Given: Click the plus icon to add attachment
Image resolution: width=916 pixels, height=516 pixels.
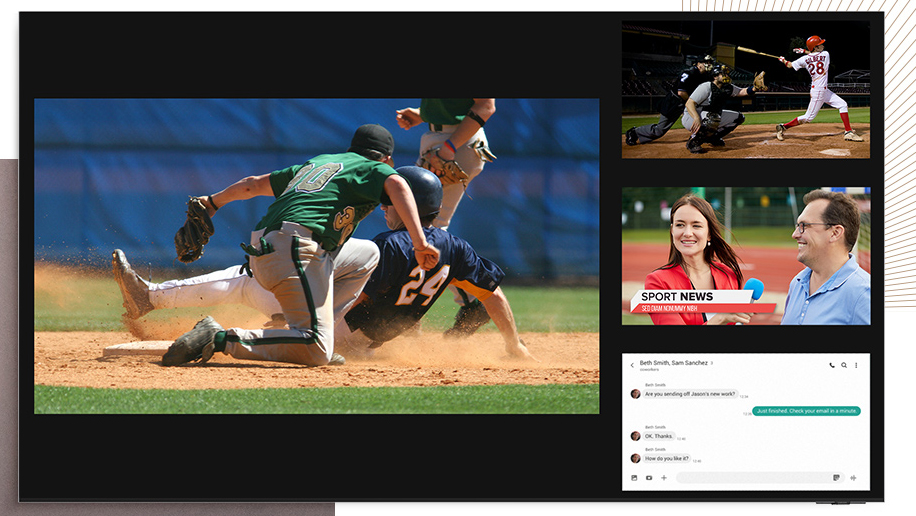Looking at the screenshot, I should pos(664,478).
